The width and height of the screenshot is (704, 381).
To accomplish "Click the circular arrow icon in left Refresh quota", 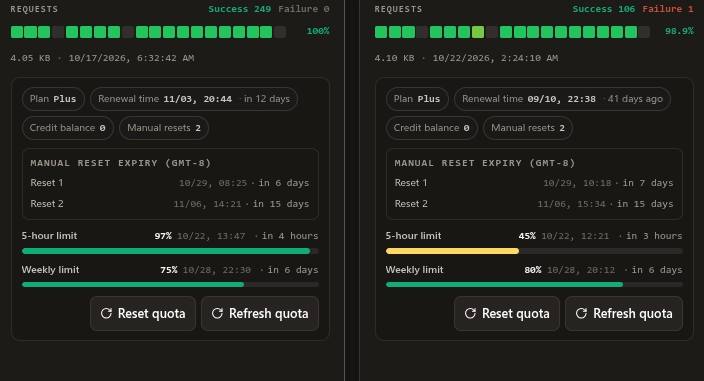I will [x=217, y=313].
